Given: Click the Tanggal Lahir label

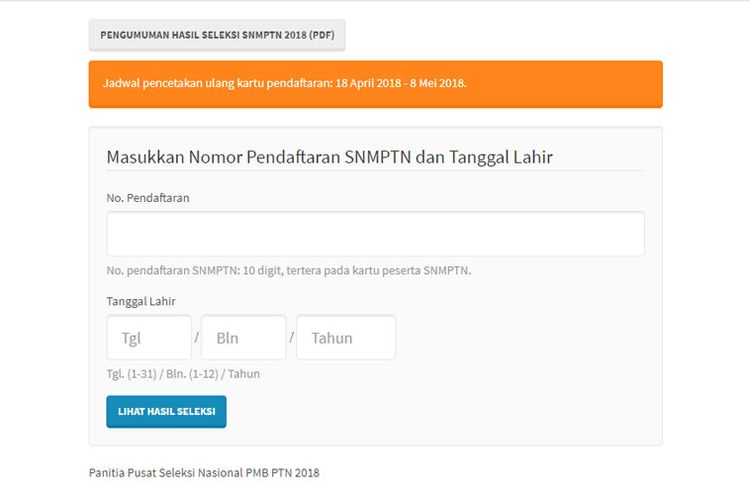Looking at the screenshot, I should click(141, 301).
